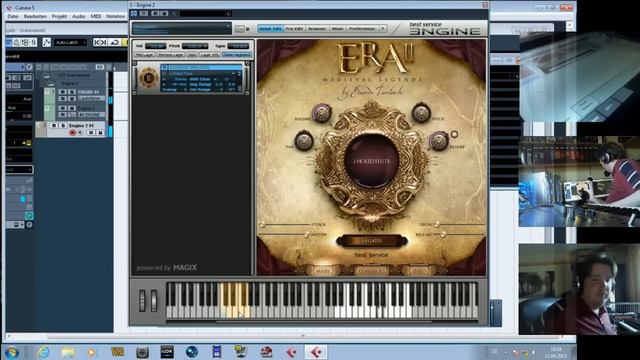Image resolution: width=640 pixels, height=360 pixels.
Task: Open the Bearbeiten menu in Cubase
Action: (x=35, y=16)
